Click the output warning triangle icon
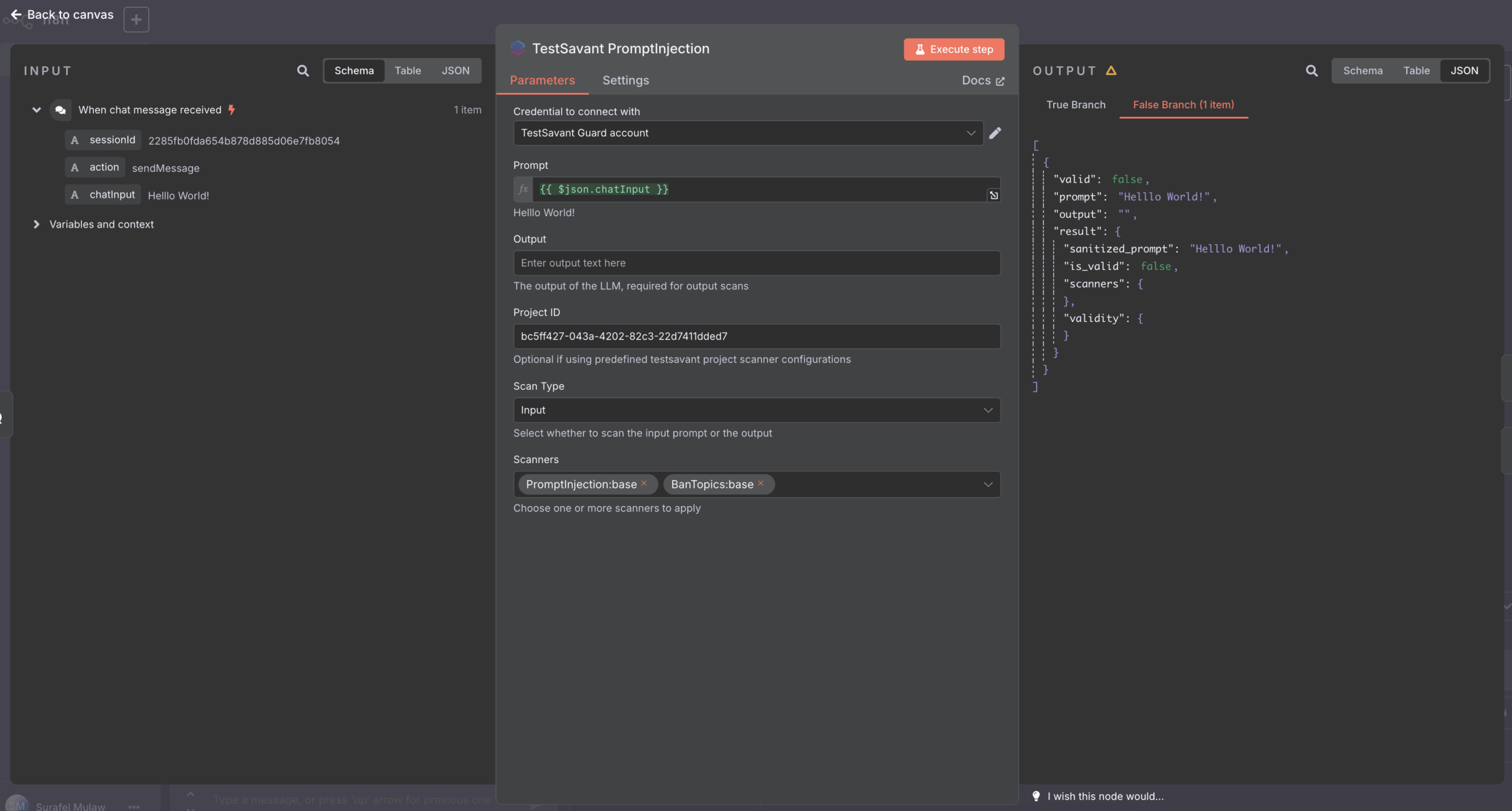The width and height of the screenshot is (1512, 811). click(x=1111, y=71)
